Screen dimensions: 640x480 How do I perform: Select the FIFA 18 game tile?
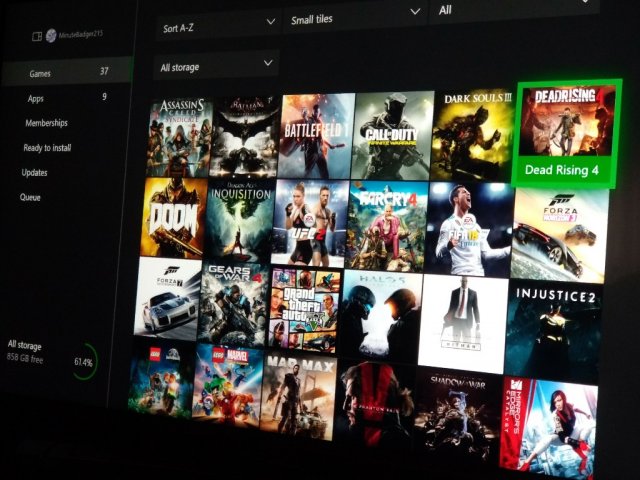469,229
